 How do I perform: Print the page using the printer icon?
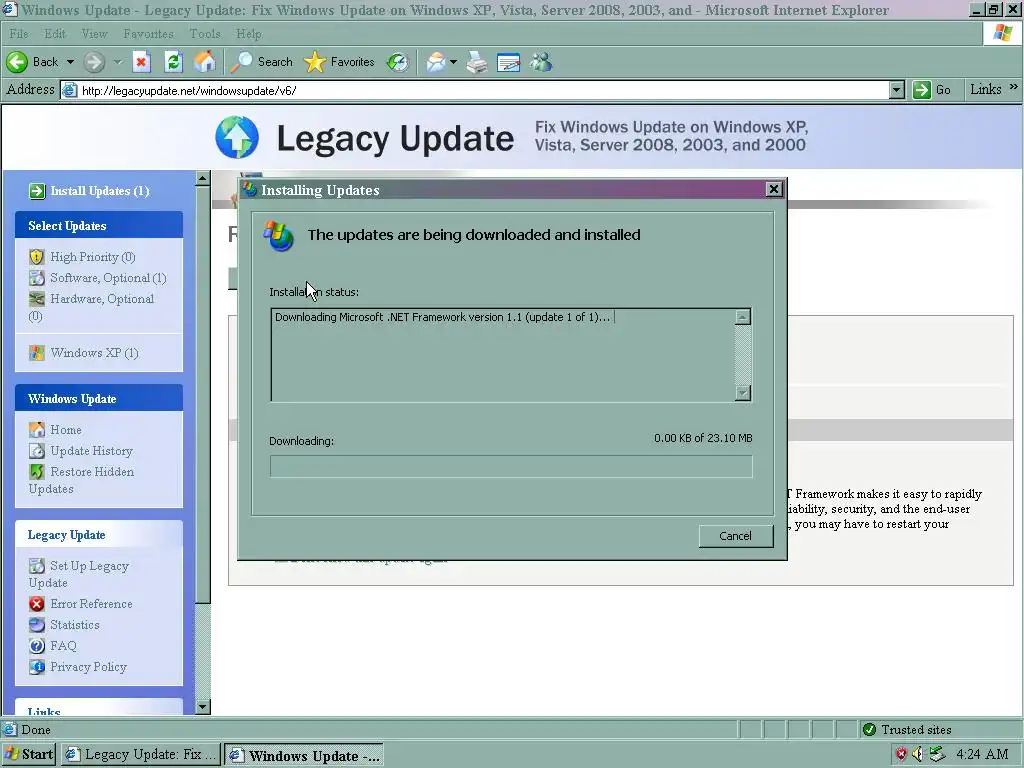(477, 62)
